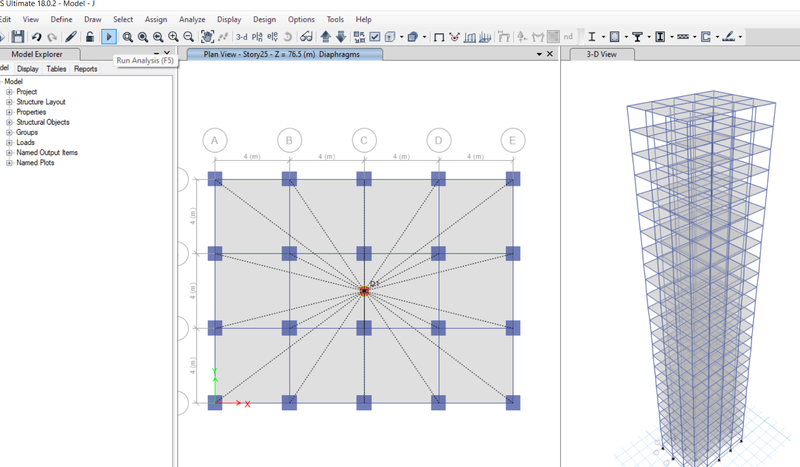Move up one story with up arrow
Image resolution: width=800 pixels, height=467 pixels.
326,37
